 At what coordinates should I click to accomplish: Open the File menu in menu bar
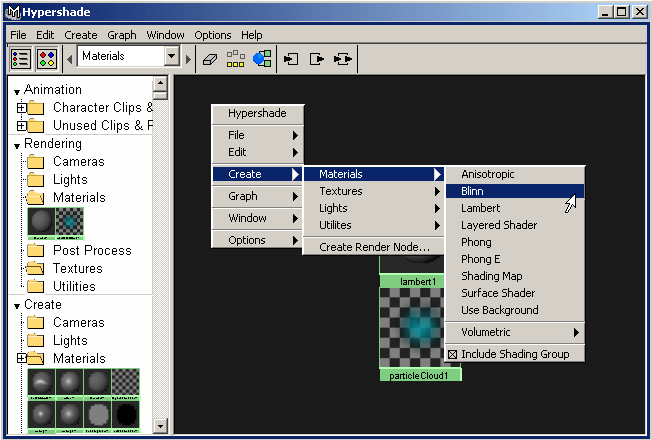(x=18, y=35)
